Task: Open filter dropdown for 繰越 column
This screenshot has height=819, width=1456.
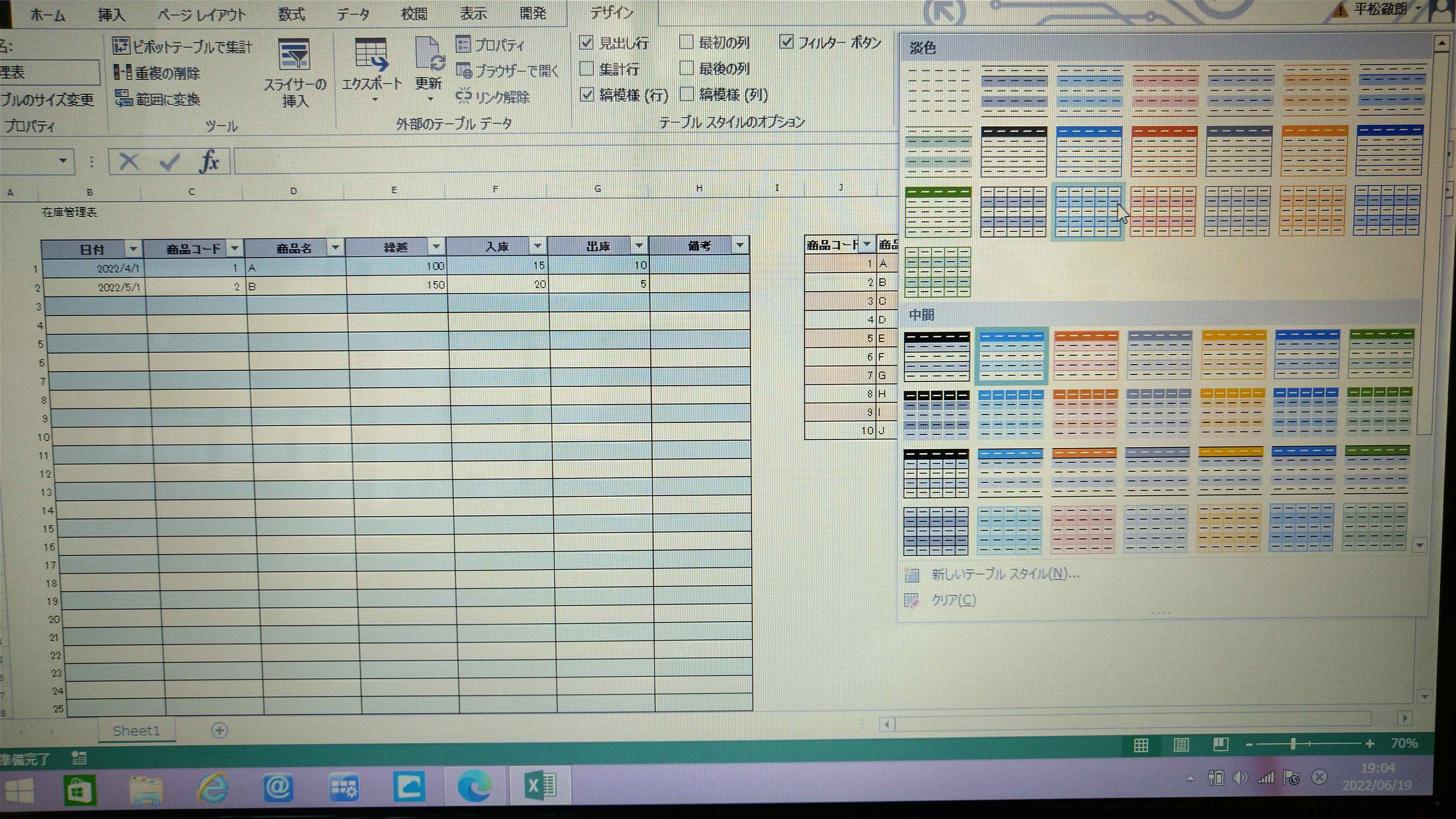Action: click(436, 246)
